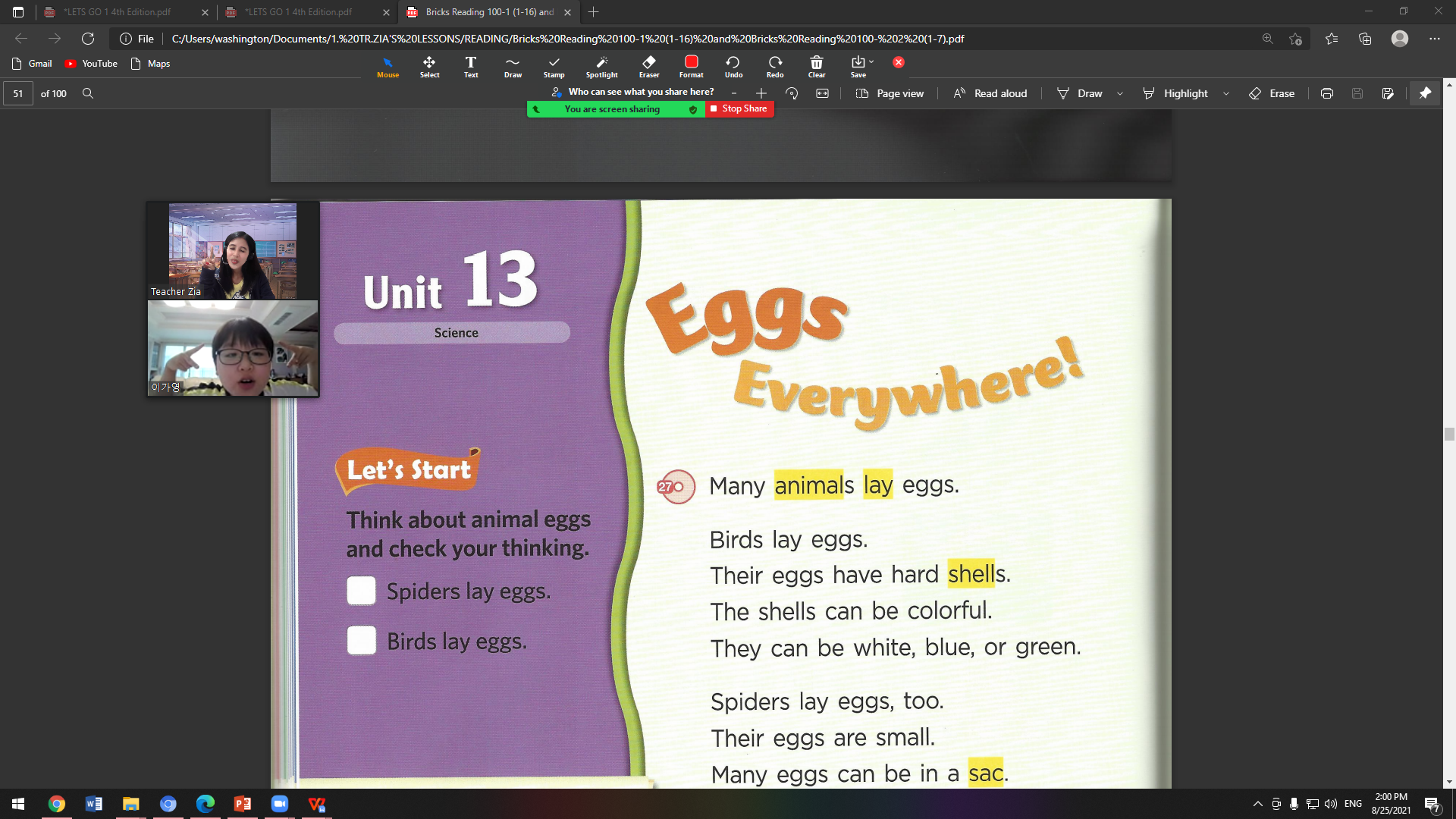Open Settings and more menu
Viewport: 1456px width, 819px height.
coord(1435,39)
